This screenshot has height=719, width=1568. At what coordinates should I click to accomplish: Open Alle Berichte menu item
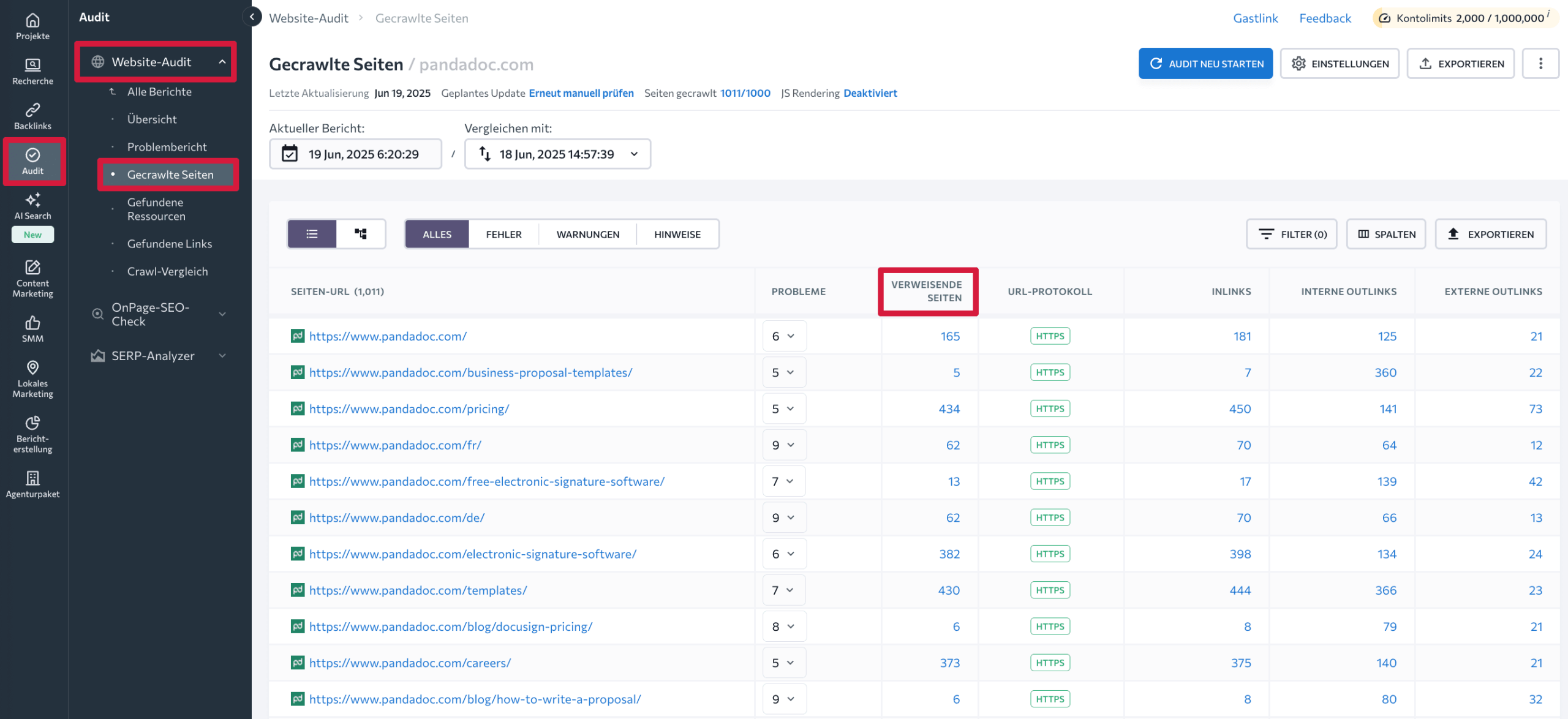coord(159,91)
